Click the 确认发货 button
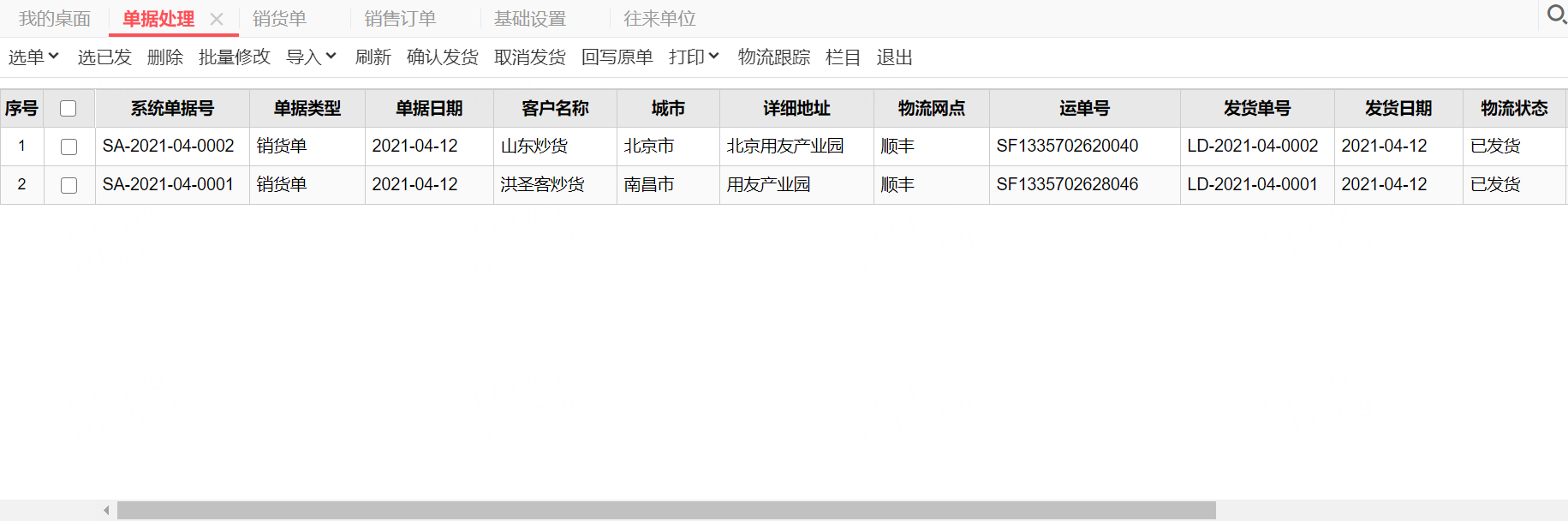The image size is (1568, 521). tap(442, 57)
